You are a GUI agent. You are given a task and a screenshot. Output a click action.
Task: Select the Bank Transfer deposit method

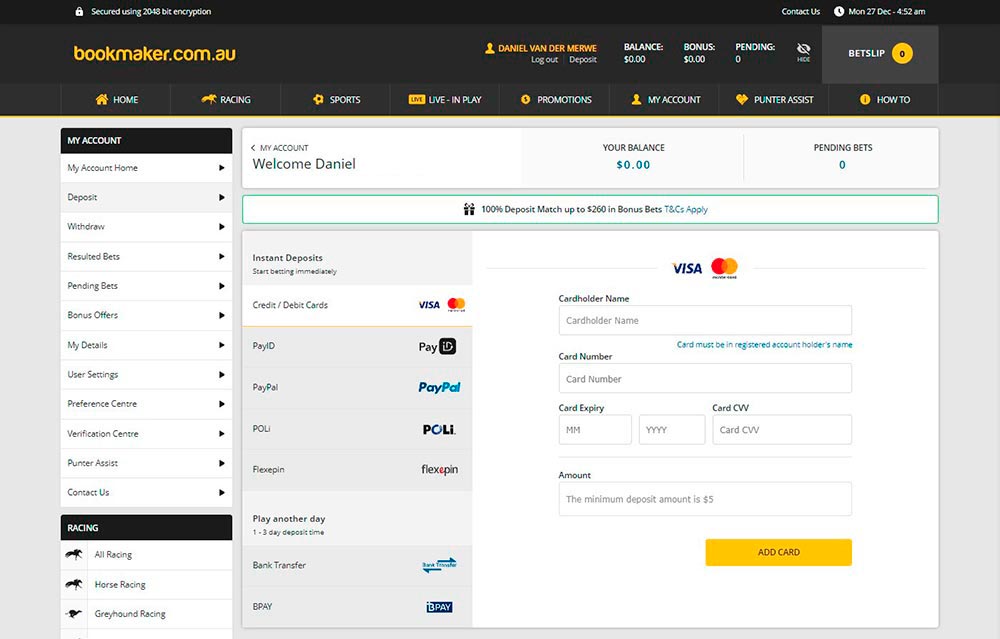(x=357, y=566)
